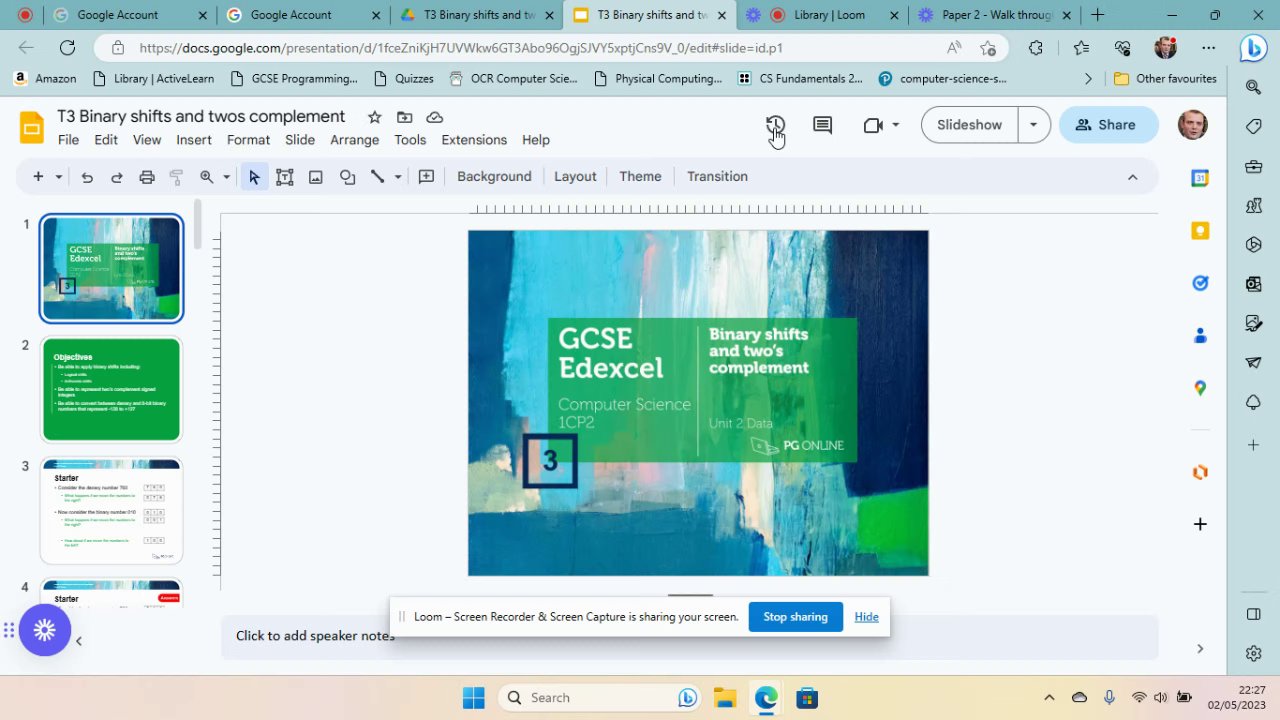Expand the zoom level dropdown arrow
This screenshot has height=720, width=1280.
(226, 177)
